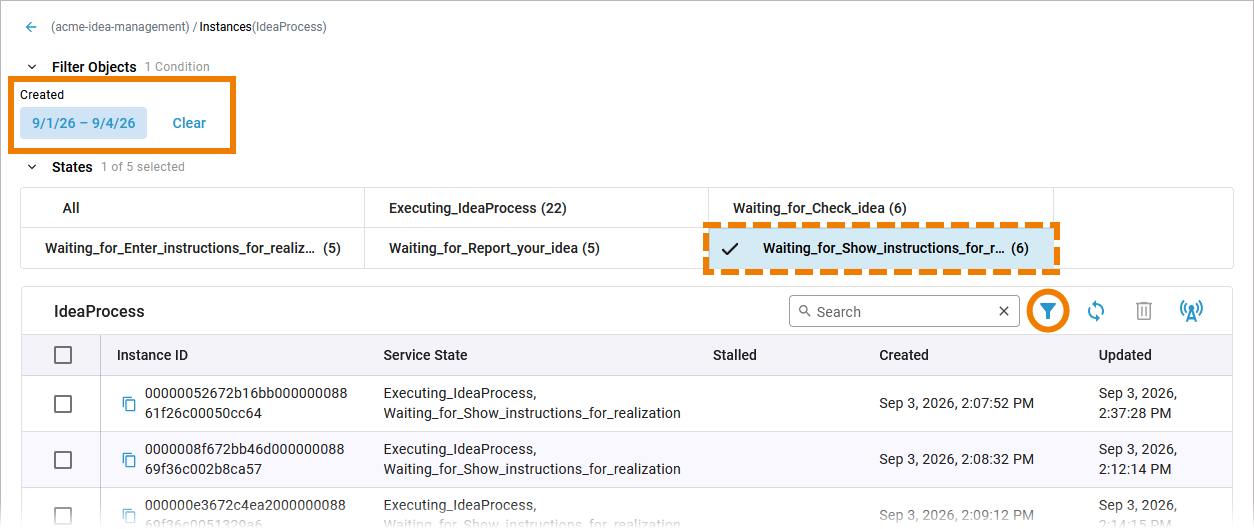The width and height of the screenshot is (1254, 529).
Task: Check the row for instance 00000052672b16bb
Action: pos(63,403)
